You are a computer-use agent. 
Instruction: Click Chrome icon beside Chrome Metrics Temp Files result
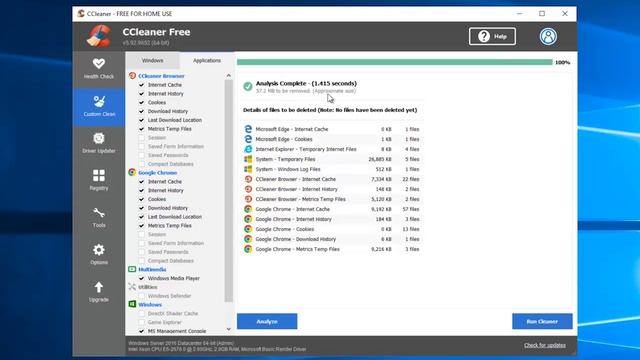click(x=248, y=249)
